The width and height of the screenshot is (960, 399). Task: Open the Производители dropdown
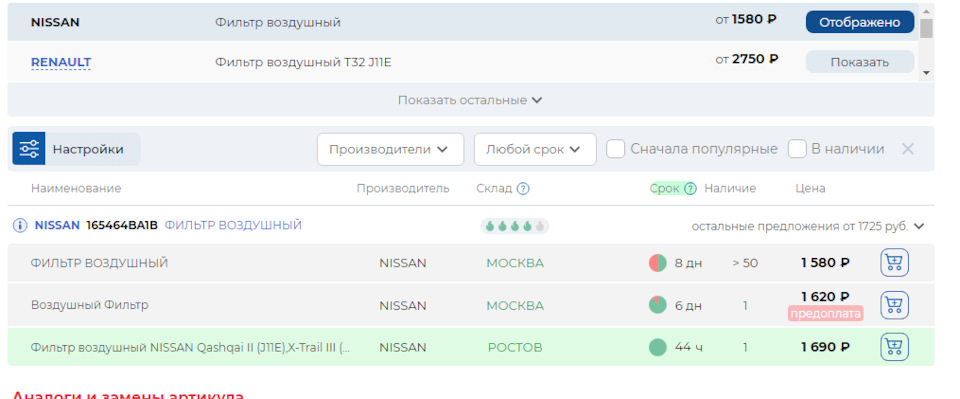click(x=390, y=149)
